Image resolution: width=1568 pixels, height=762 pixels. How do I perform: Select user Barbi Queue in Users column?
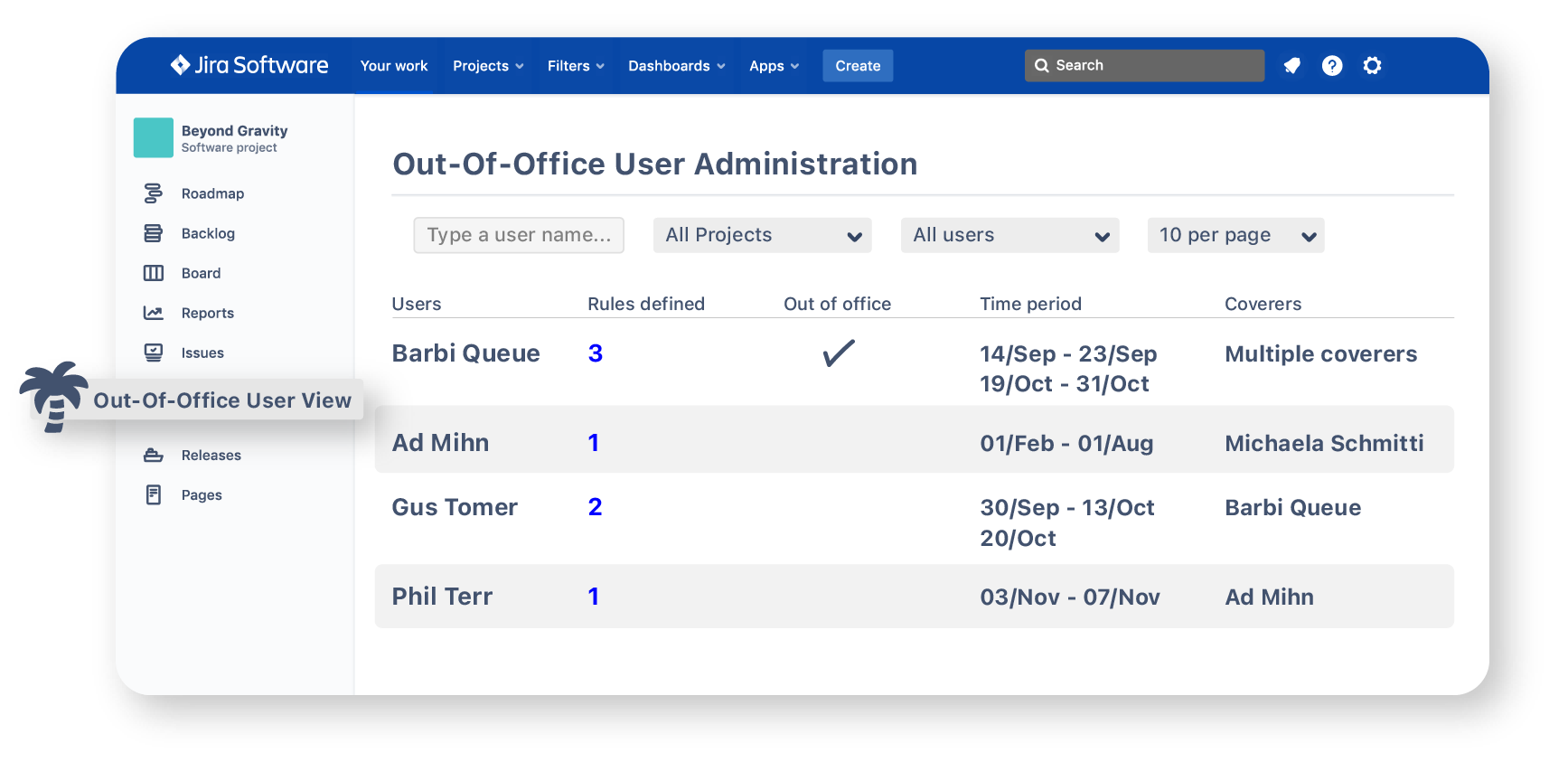pyautogui.click(x=465, y=353)
